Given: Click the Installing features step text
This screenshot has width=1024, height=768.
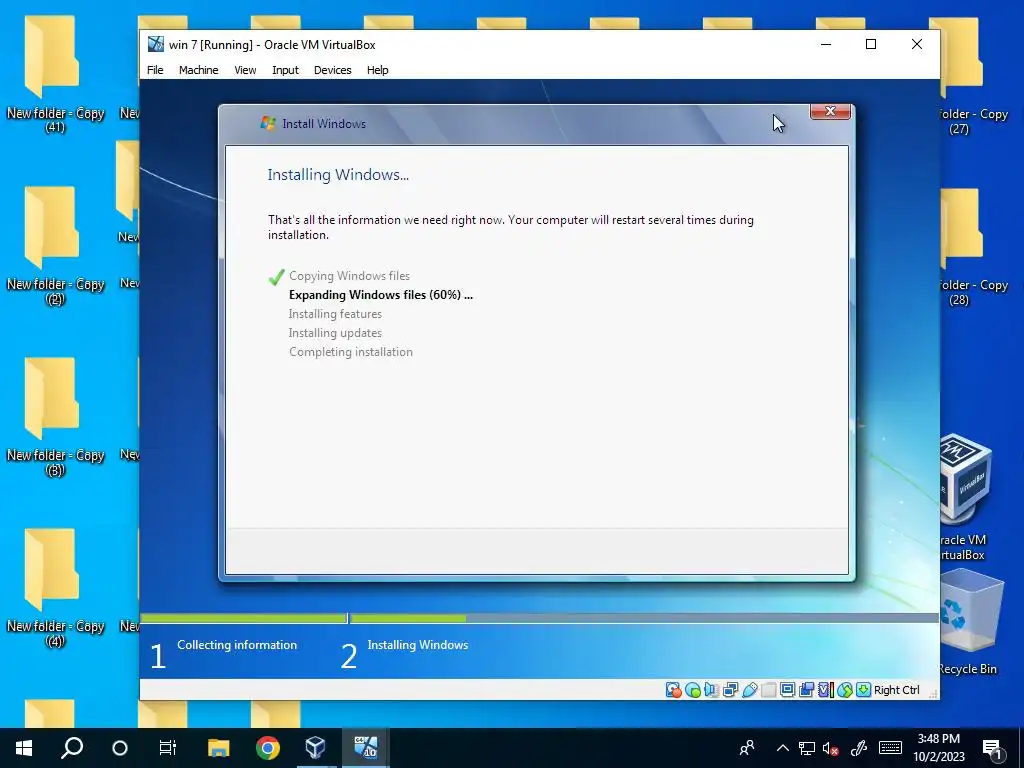Looking at the screenshot, I should click(x=335, y=313).
